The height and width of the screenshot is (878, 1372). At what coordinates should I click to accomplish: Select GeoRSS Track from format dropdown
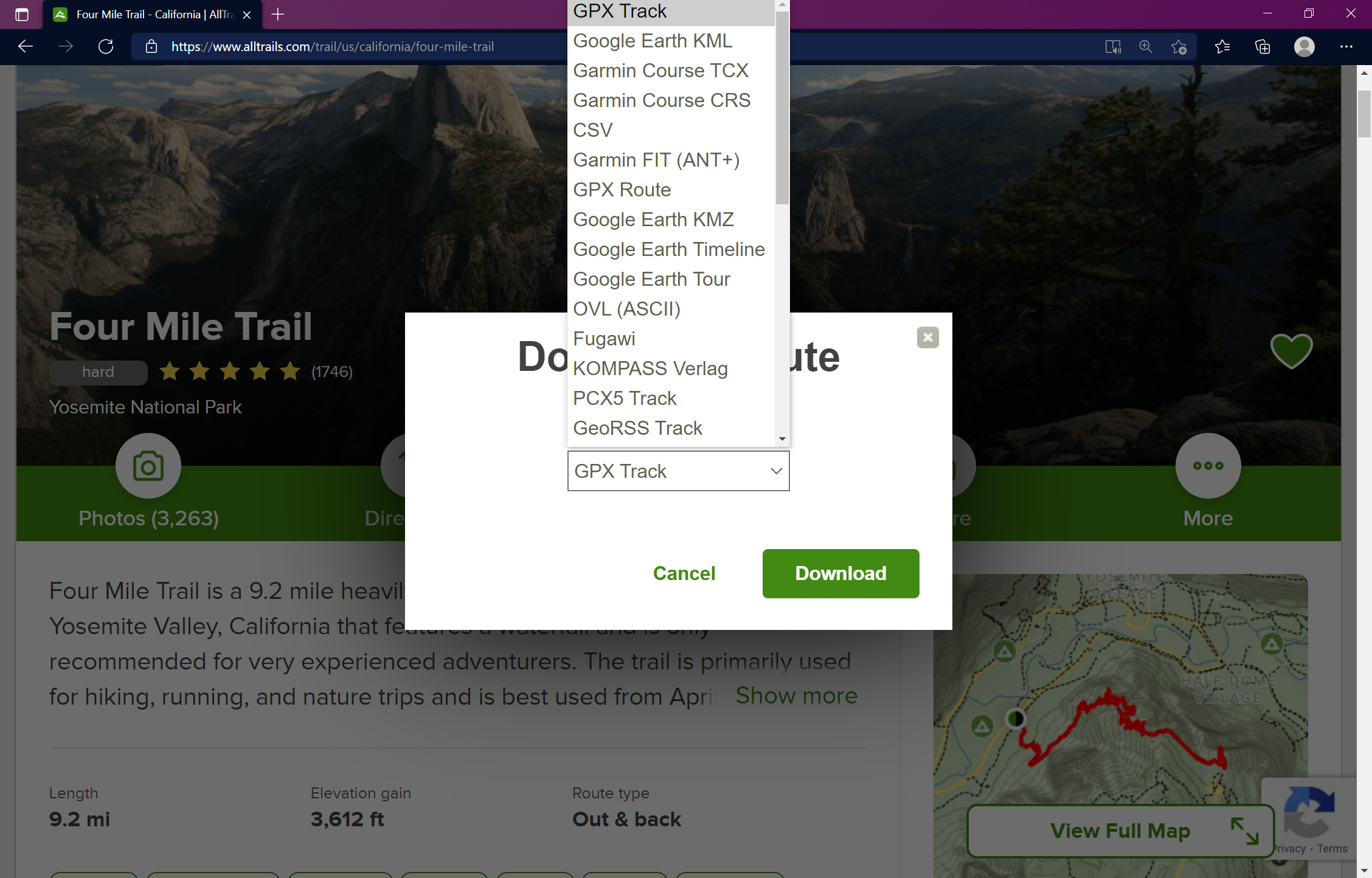pos(639,428)
